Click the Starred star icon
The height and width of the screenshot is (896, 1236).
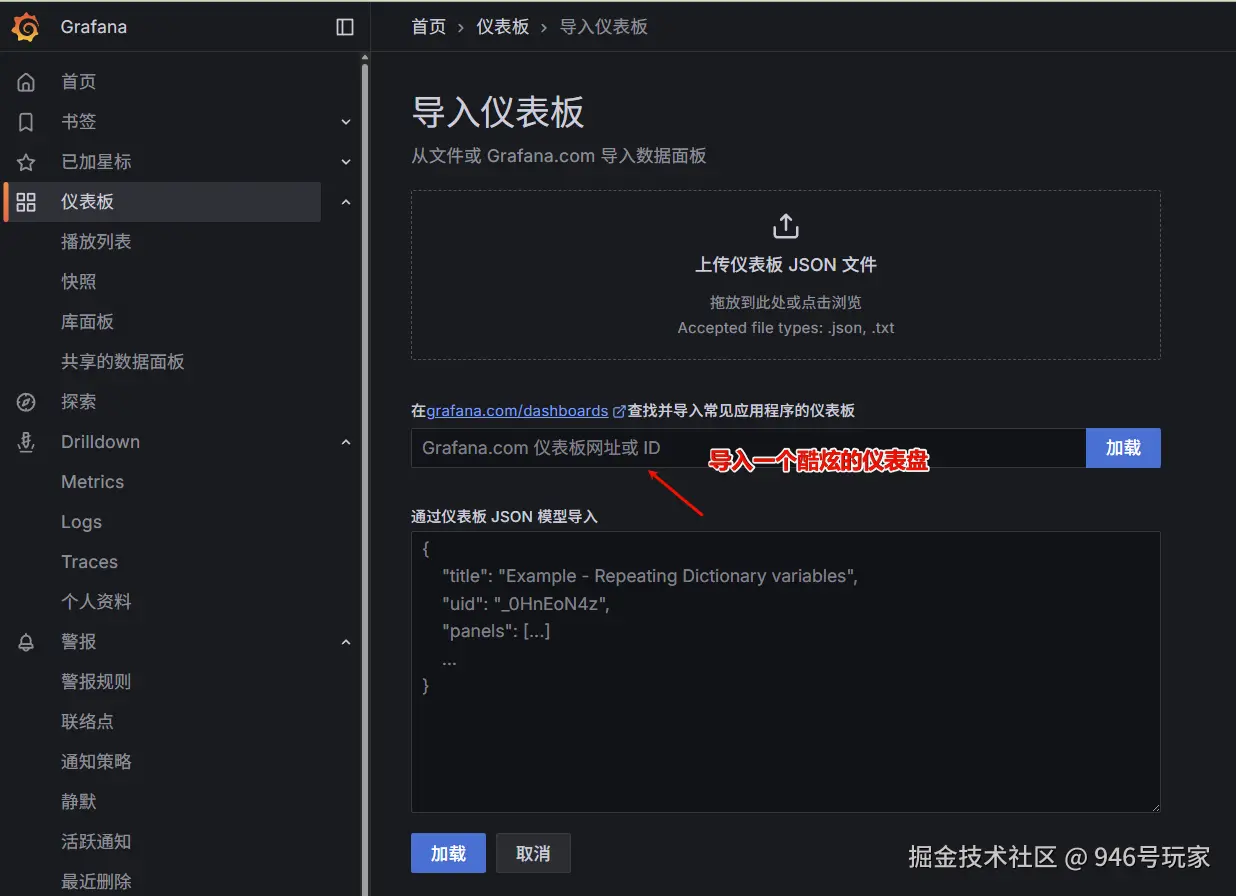[x=26, y=162]
